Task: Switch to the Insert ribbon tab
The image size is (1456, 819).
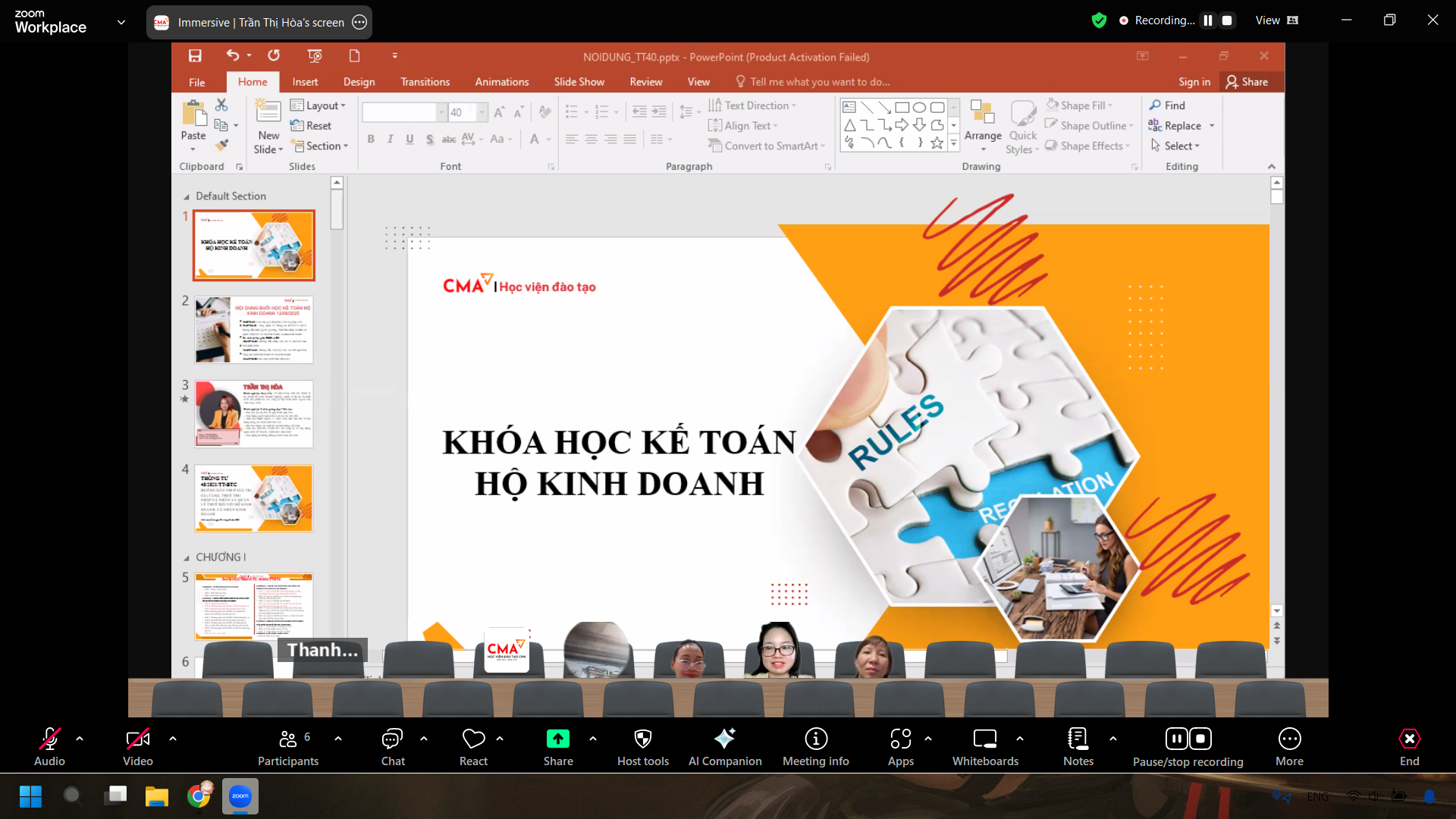Action: 305,82
